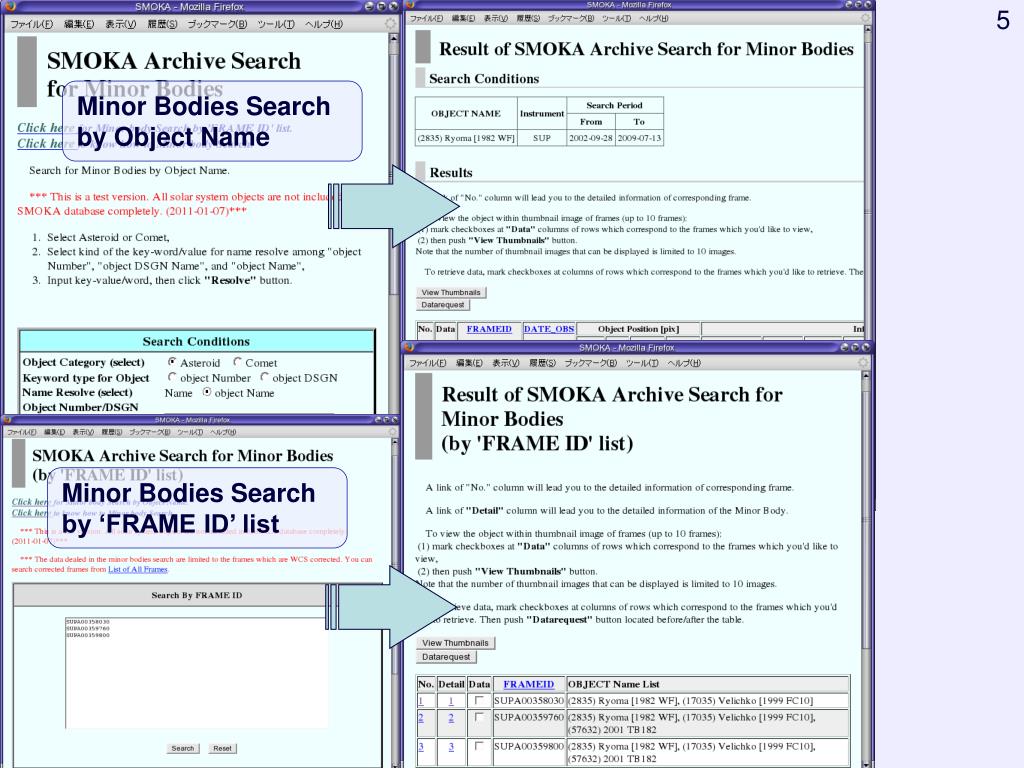Check the Data box for frame SUPA00358030

[479, 700]
